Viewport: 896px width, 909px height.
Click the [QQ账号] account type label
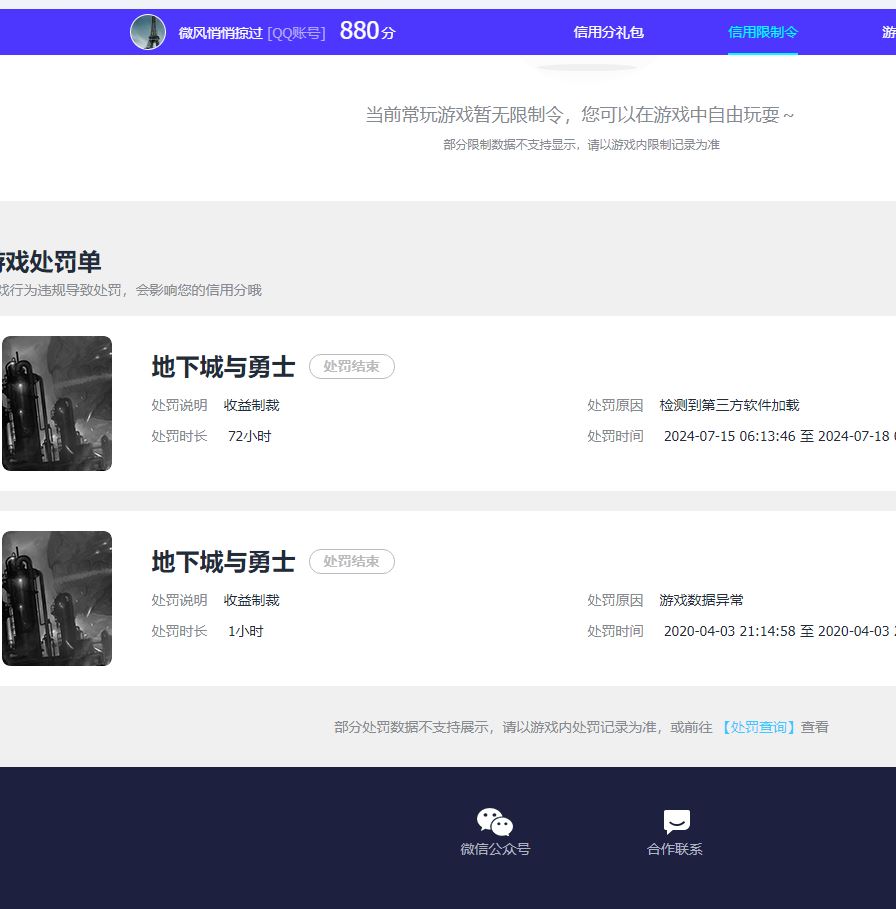click(296, 33)
